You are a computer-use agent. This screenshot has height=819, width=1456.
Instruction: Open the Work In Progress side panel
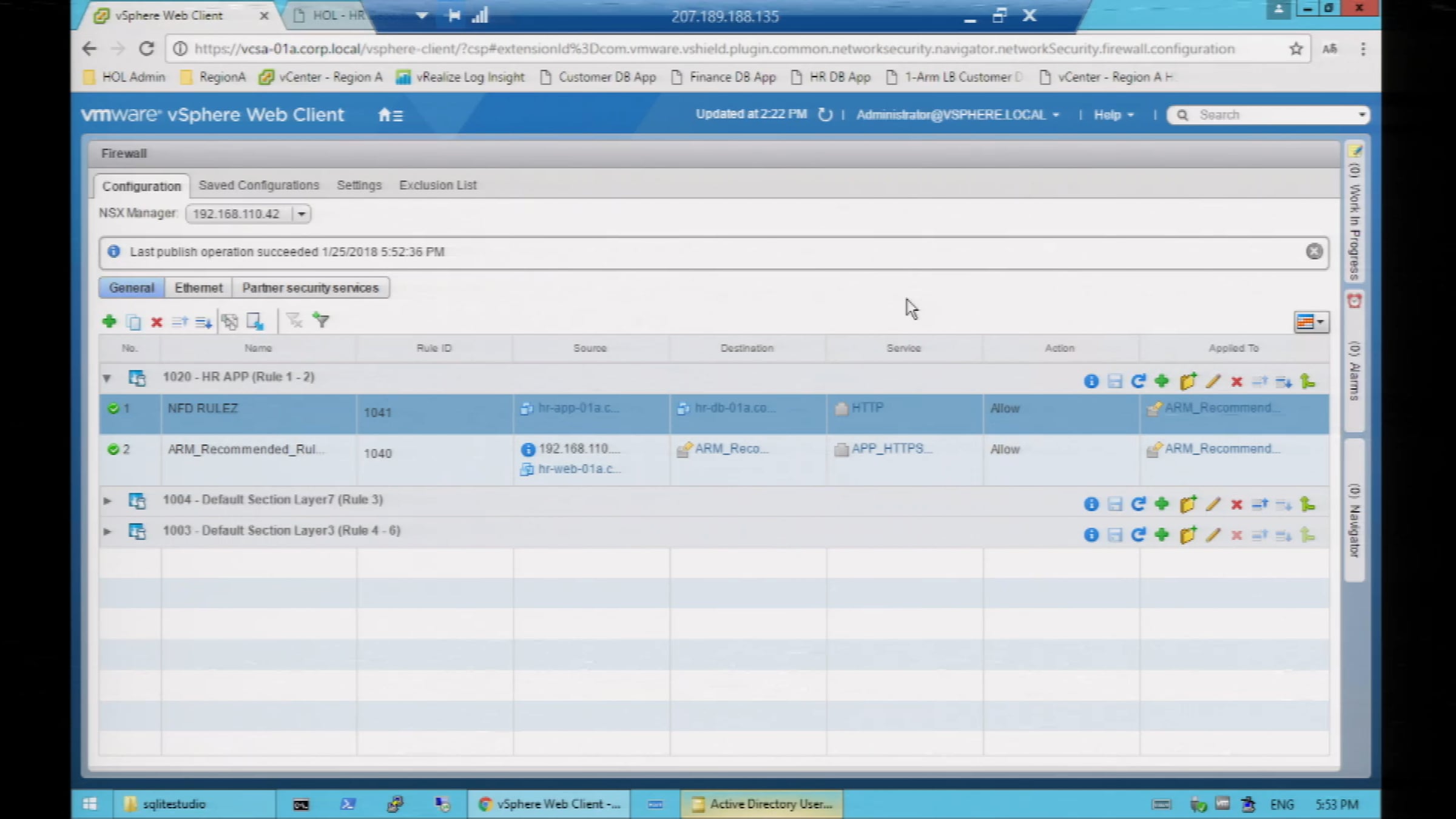click(x=1355, y=212)
